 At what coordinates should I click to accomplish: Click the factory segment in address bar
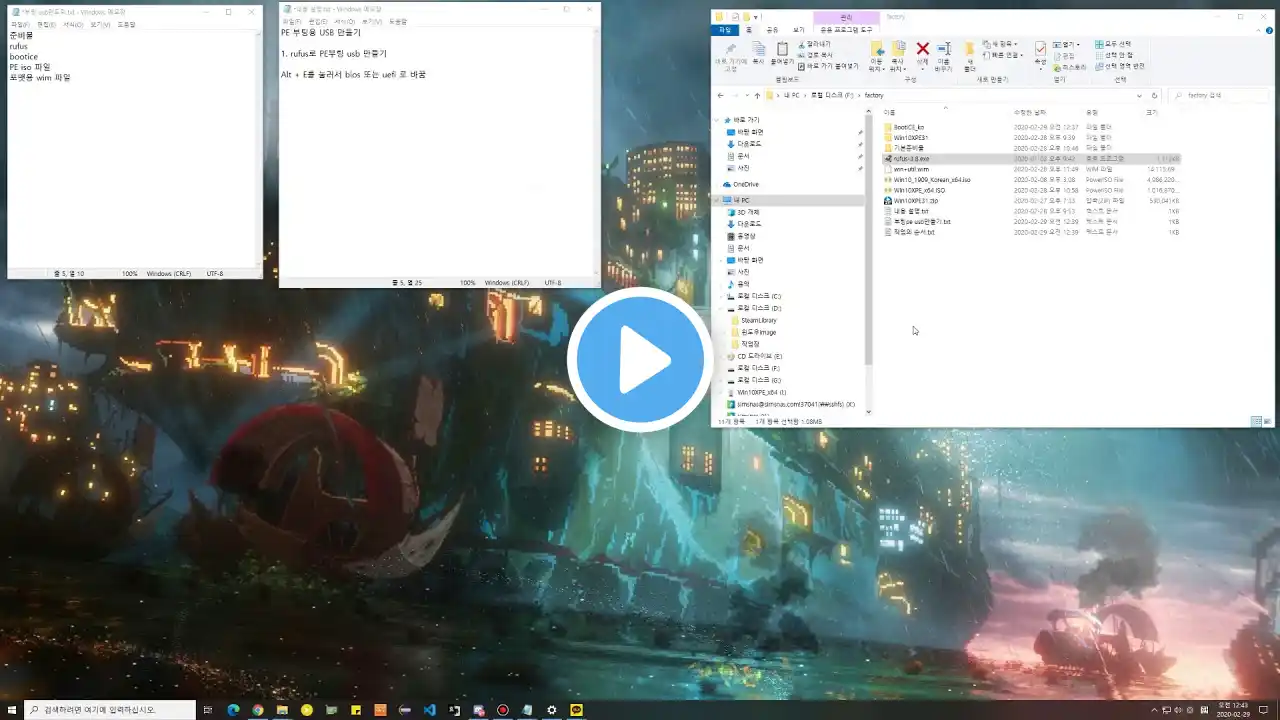click(874, 95)
